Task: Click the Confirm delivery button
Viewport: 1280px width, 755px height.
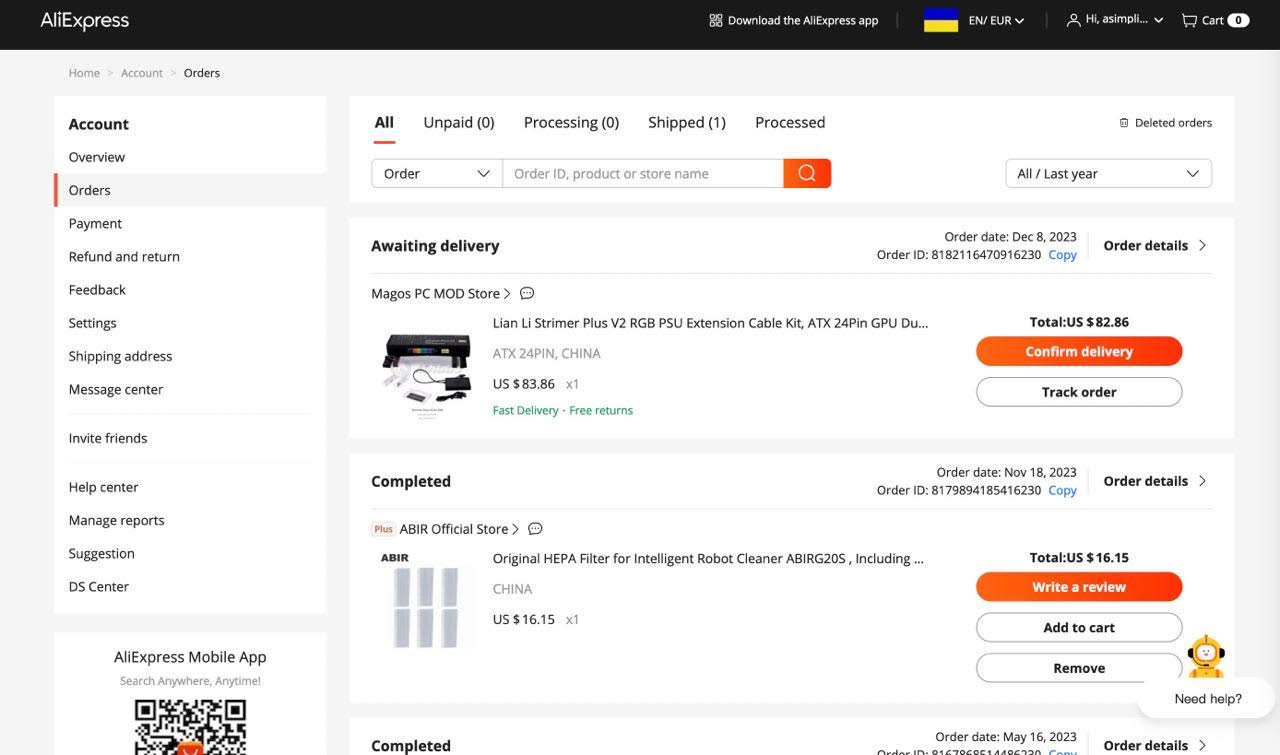Action: tap(1079, 351)
